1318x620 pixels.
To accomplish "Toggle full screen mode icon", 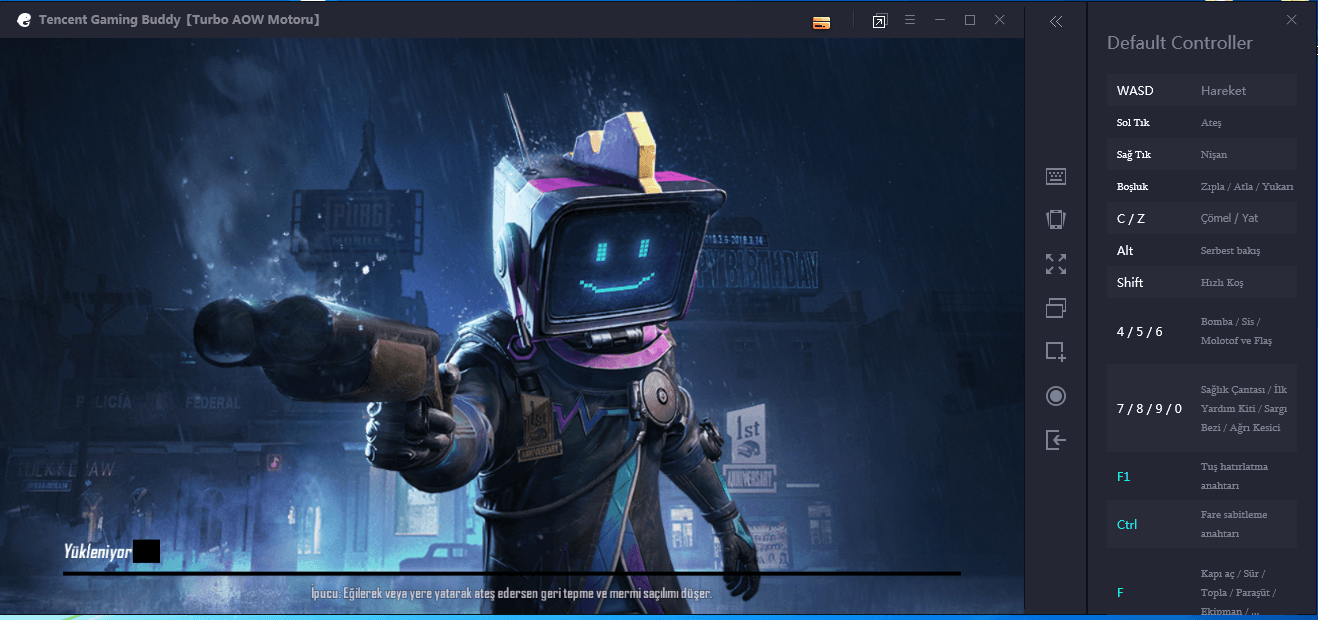I will click(x=1055, y=264).
